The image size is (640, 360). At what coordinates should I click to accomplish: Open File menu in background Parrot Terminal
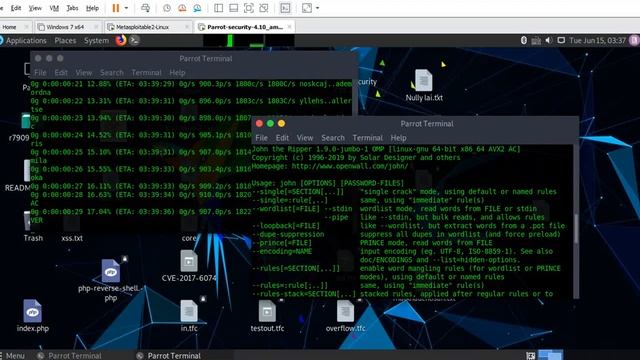pos(40,73)
